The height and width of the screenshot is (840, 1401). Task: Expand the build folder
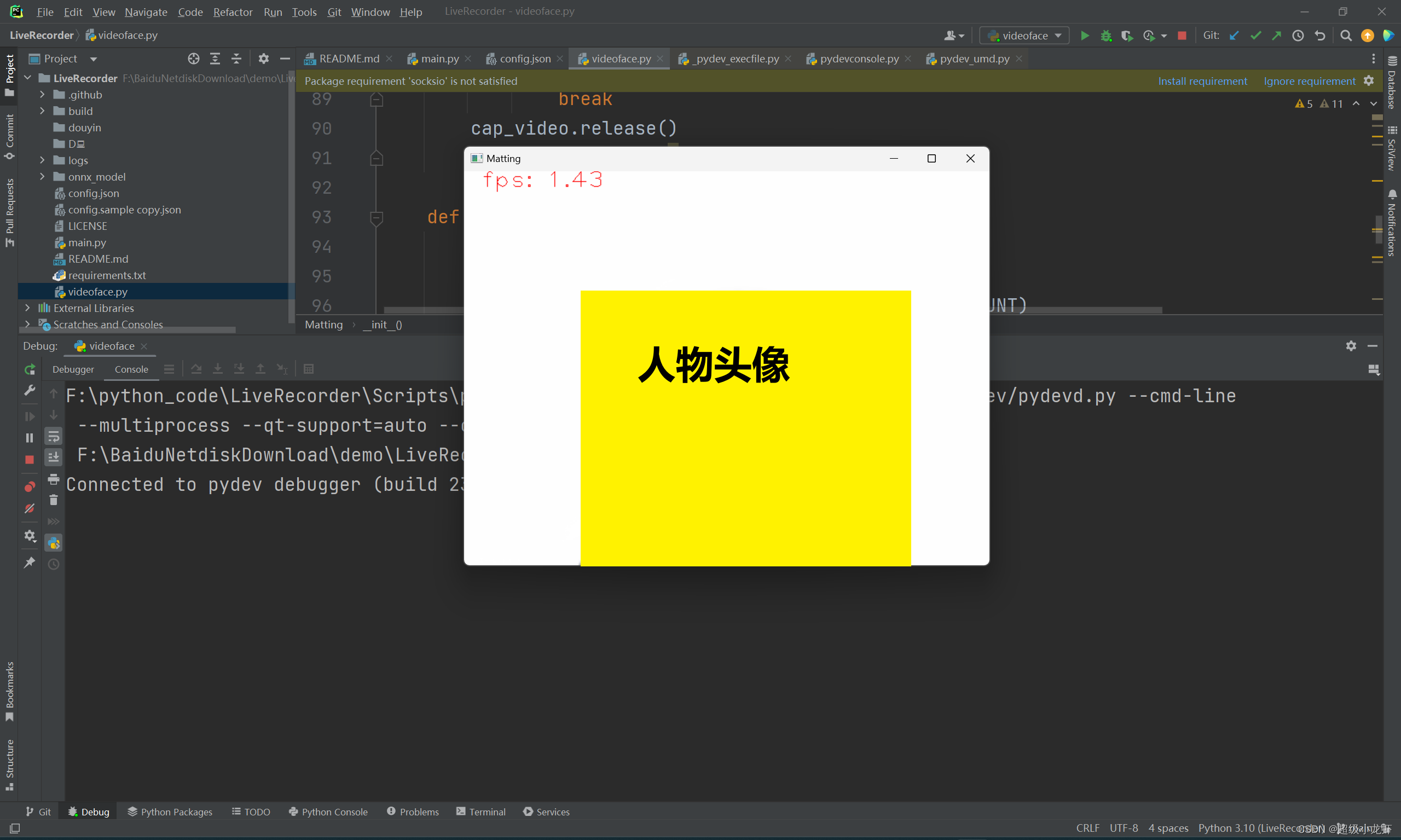click(42, 111)
